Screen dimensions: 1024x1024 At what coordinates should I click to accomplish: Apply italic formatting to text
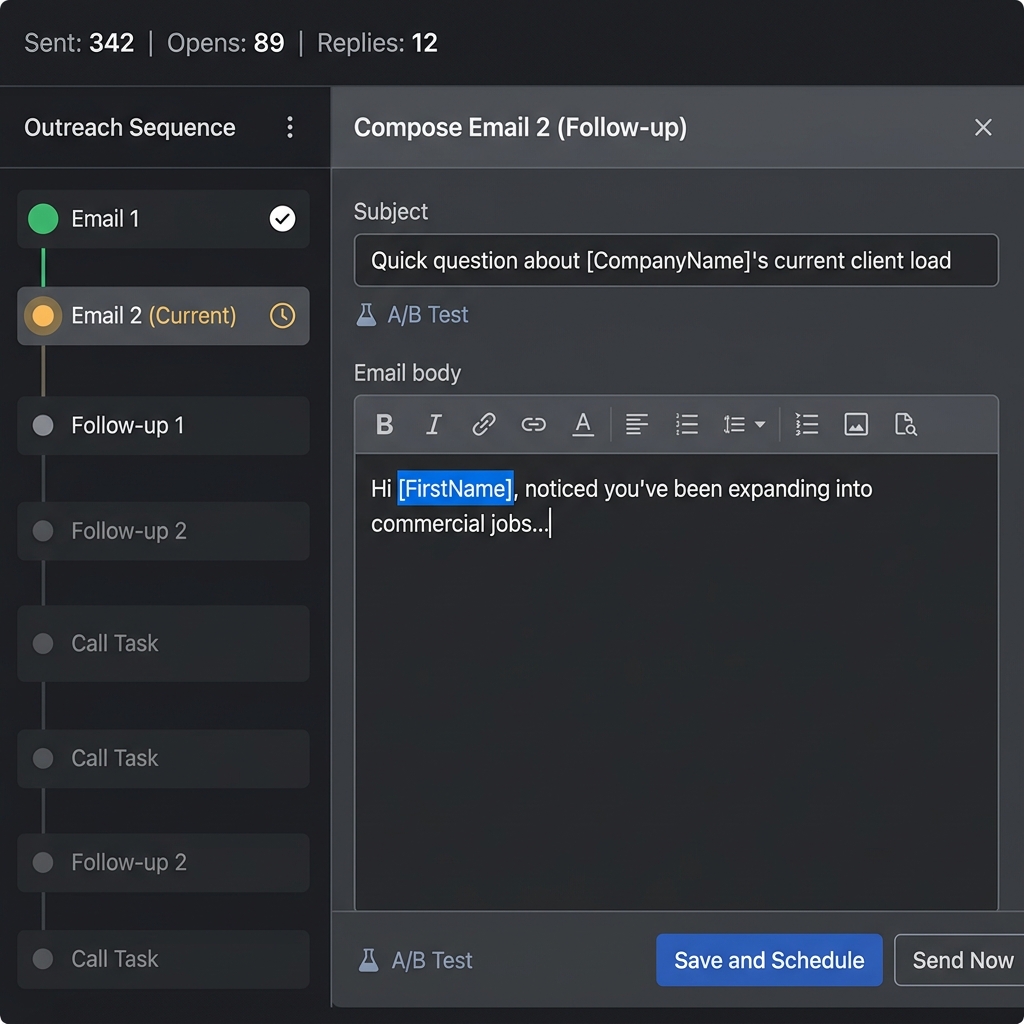tap(434, 424)
